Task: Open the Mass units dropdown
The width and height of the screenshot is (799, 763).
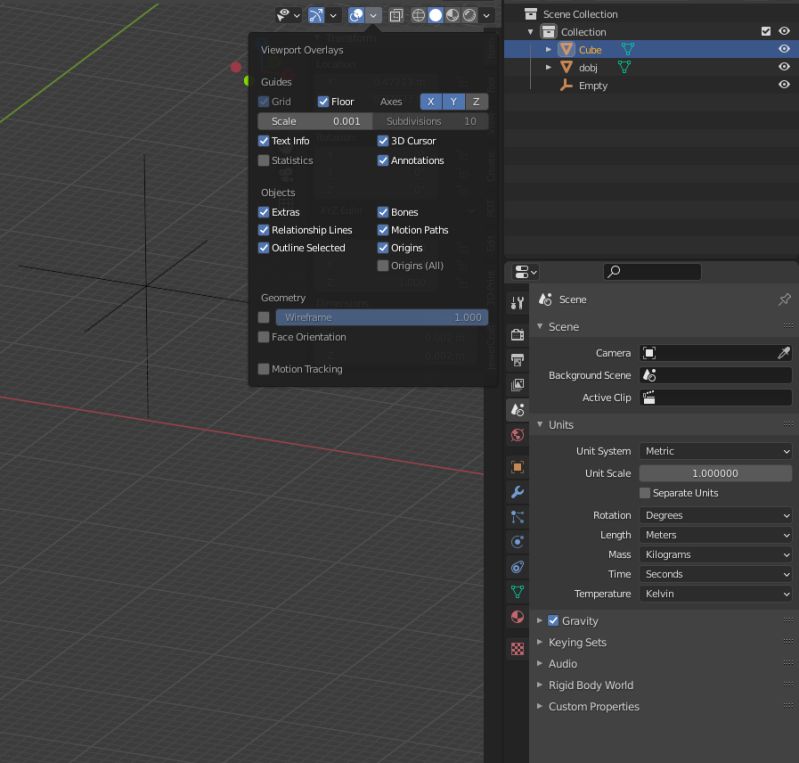Action: pos(715,555)
